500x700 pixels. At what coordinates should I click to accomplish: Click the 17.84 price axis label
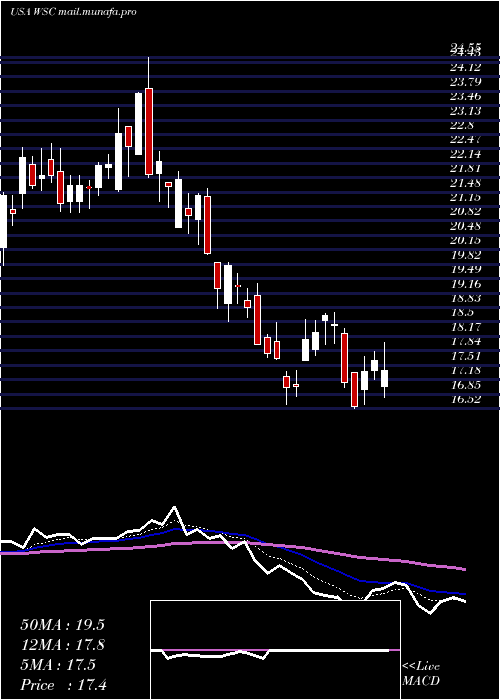click(x=465, y=341)
